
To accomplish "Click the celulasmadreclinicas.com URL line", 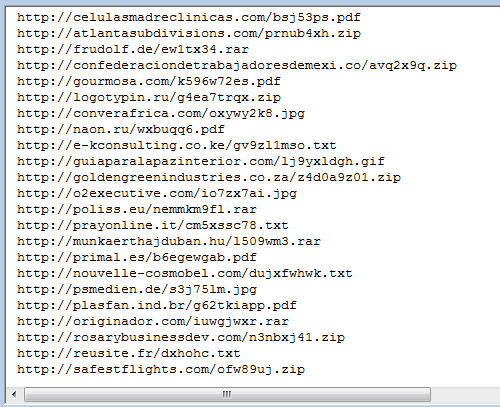I will point(189,17).
